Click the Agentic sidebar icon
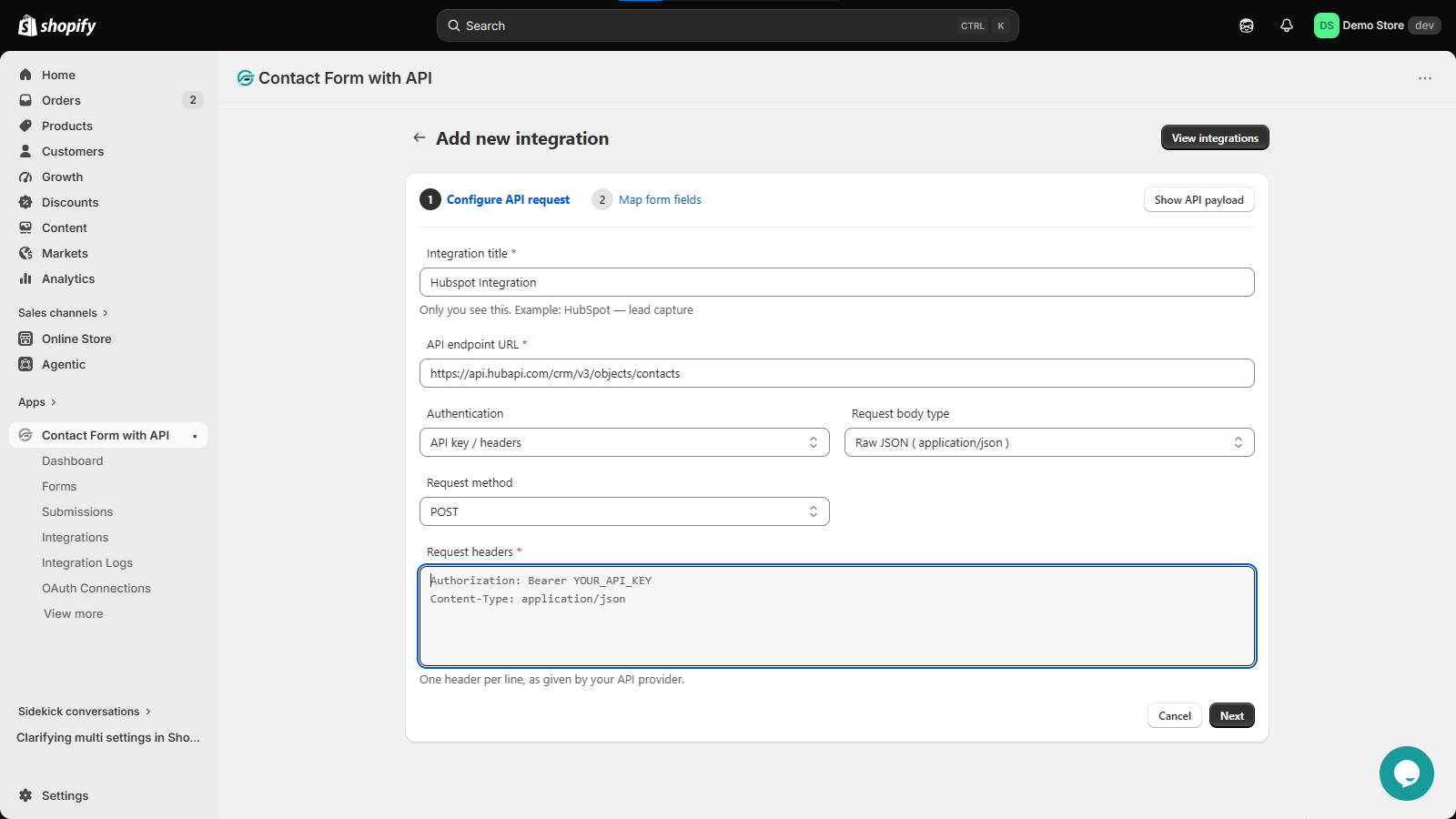Image resolution: width=1456 pixels, height=819 pixels. tap(25, 364)
